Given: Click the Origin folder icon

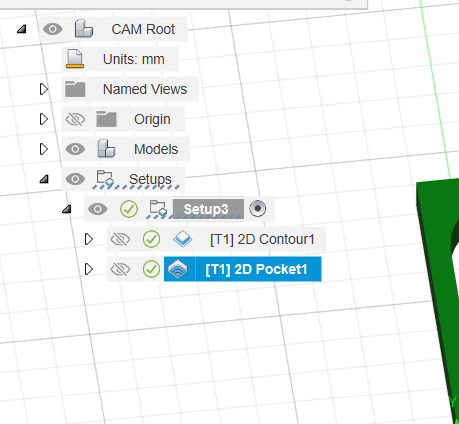Looking at the screenshot, I should pos(106,119).
